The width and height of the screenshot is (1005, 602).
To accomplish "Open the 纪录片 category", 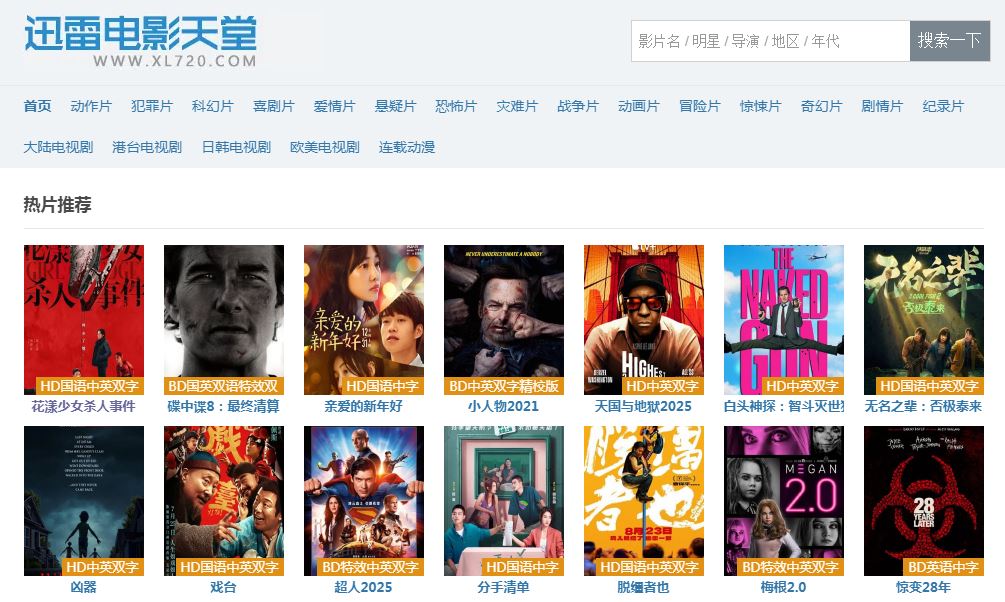I will pos(943,106).
